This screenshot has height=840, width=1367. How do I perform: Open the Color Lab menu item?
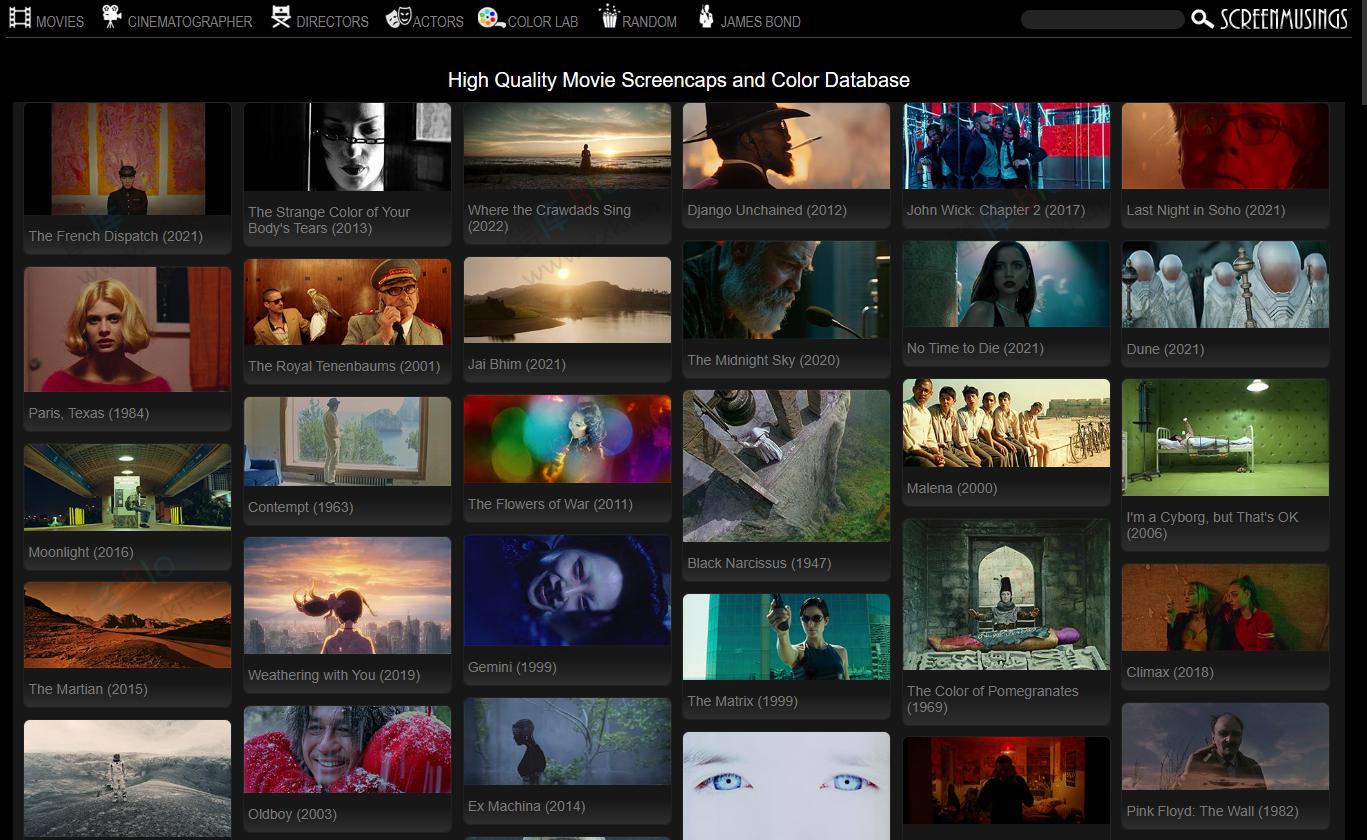[x=542, y=21]
